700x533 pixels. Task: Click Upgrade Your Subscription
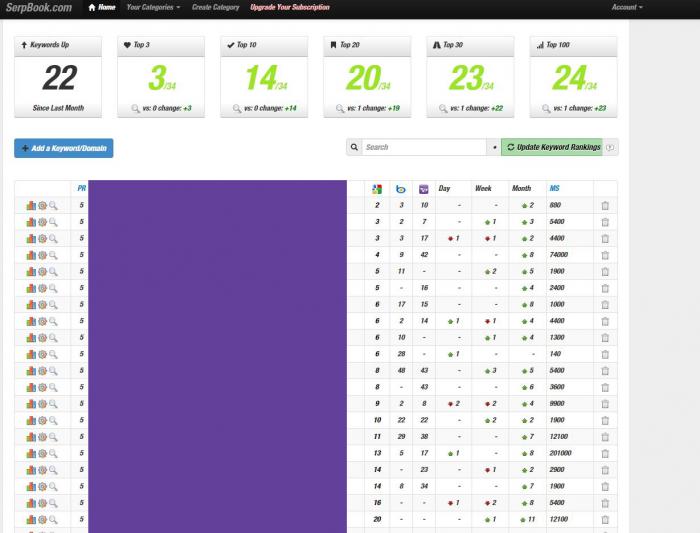click(290, 7)
